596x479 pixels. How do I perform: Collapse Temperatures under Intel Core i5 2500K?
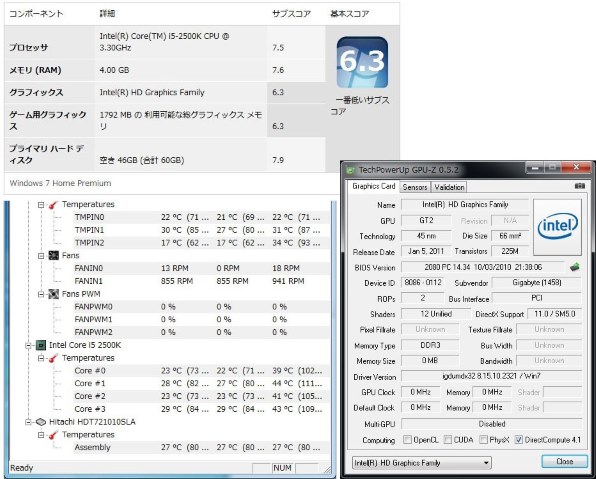click(41, 358)
